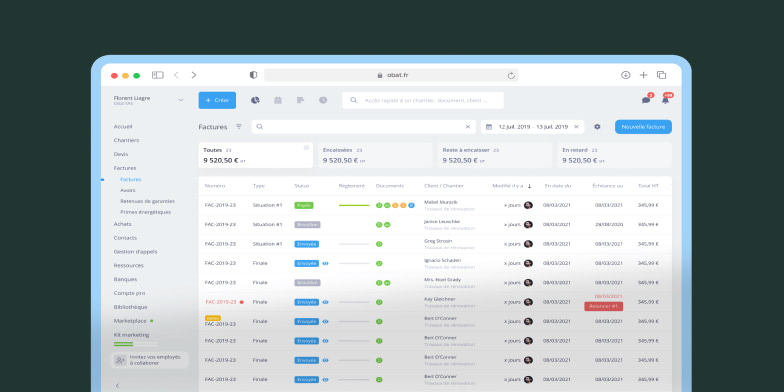Open Chantiers in the sidebar
This screenshot has height=392, width=784.
point(126,140)
